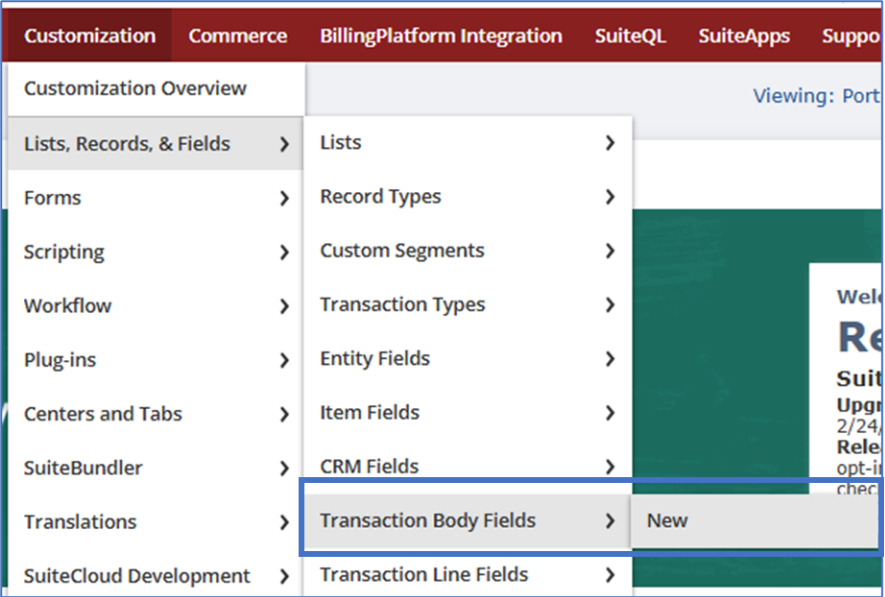
Task: Open the BillingPlatform Integration menu
Action: tap(441, 36)
